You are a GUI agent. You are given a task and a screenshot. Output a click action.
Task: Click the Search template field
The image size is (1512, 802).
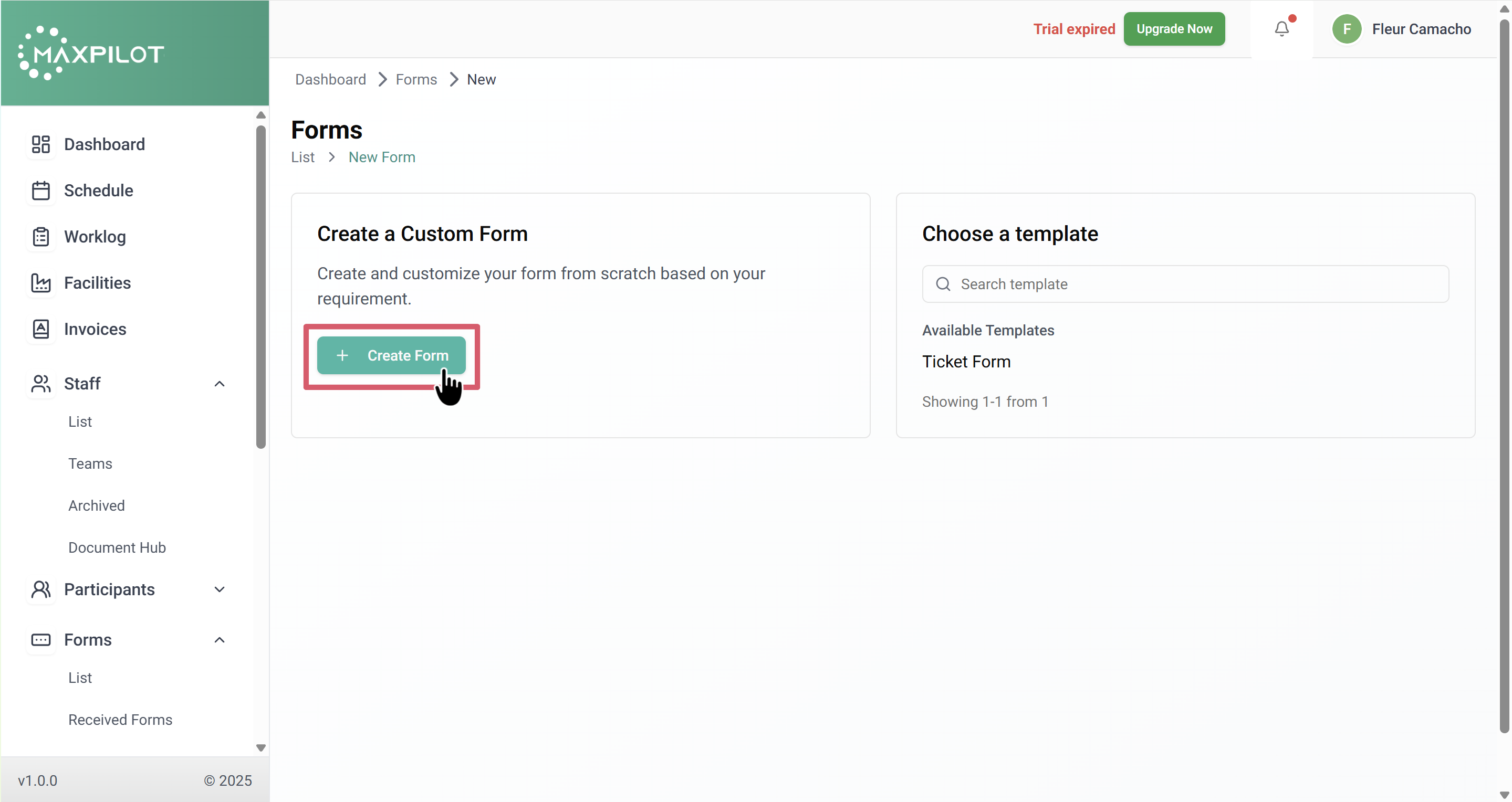point(1184,284)
